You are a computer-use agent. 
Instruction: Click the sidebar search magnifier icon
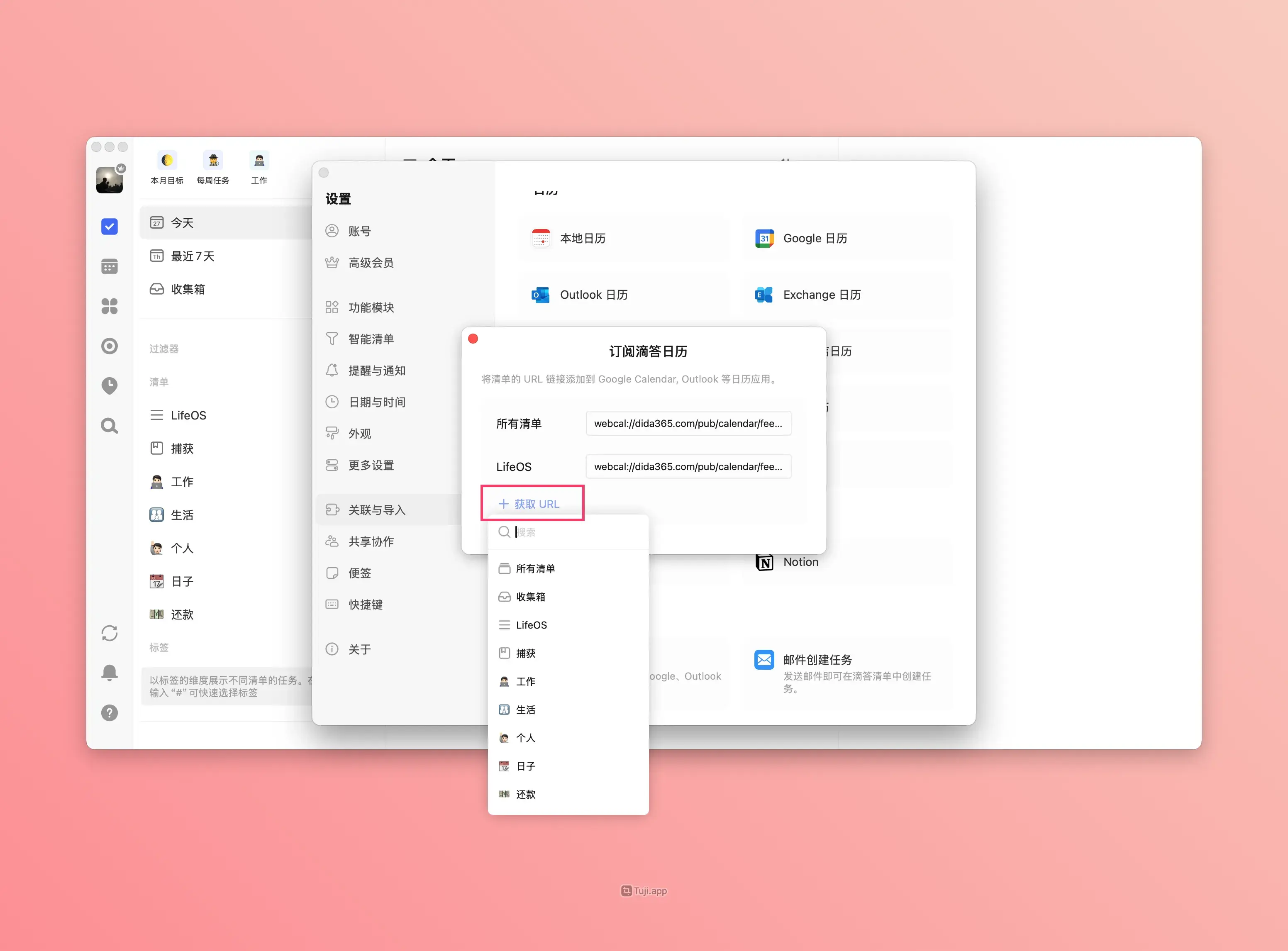(110, 425)
